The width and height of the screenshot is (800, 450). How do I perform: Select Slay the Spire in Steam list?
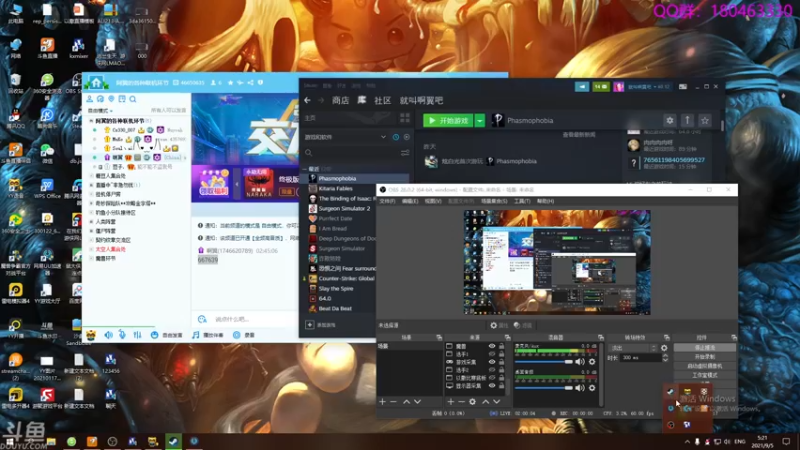[336, 288]
